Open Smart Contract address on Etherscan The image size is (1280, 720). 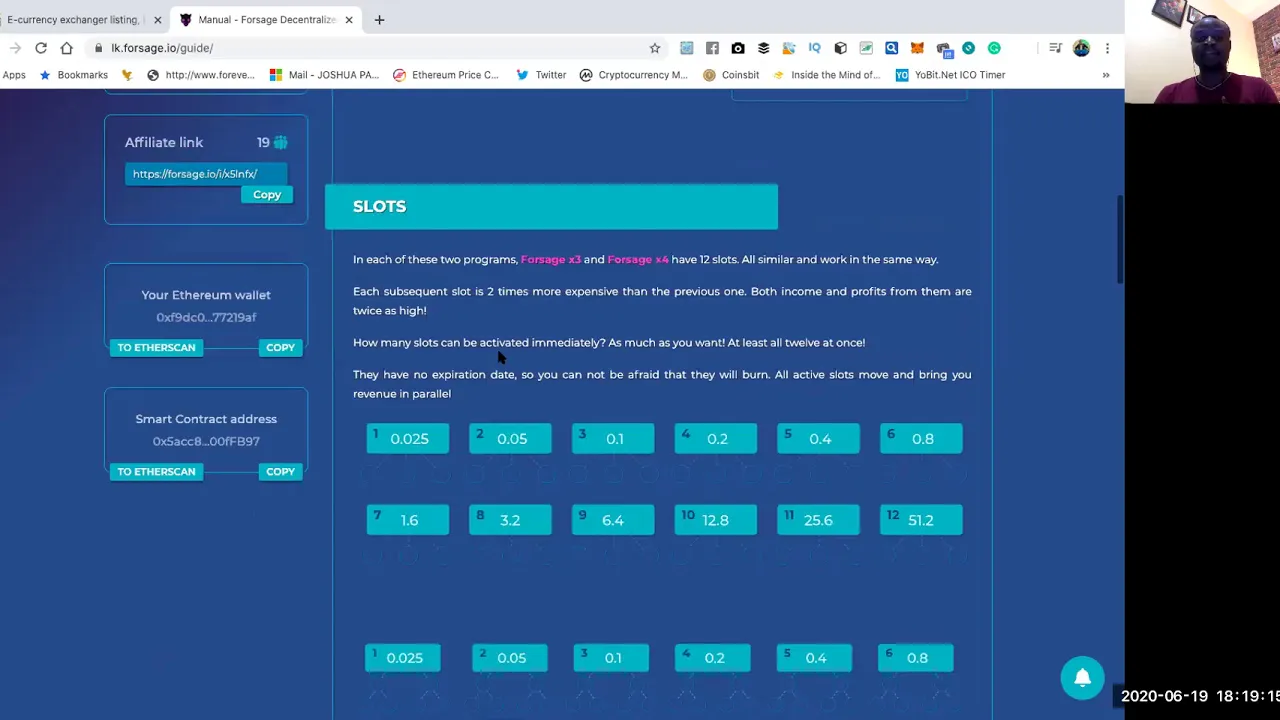(x=156, y=471)
